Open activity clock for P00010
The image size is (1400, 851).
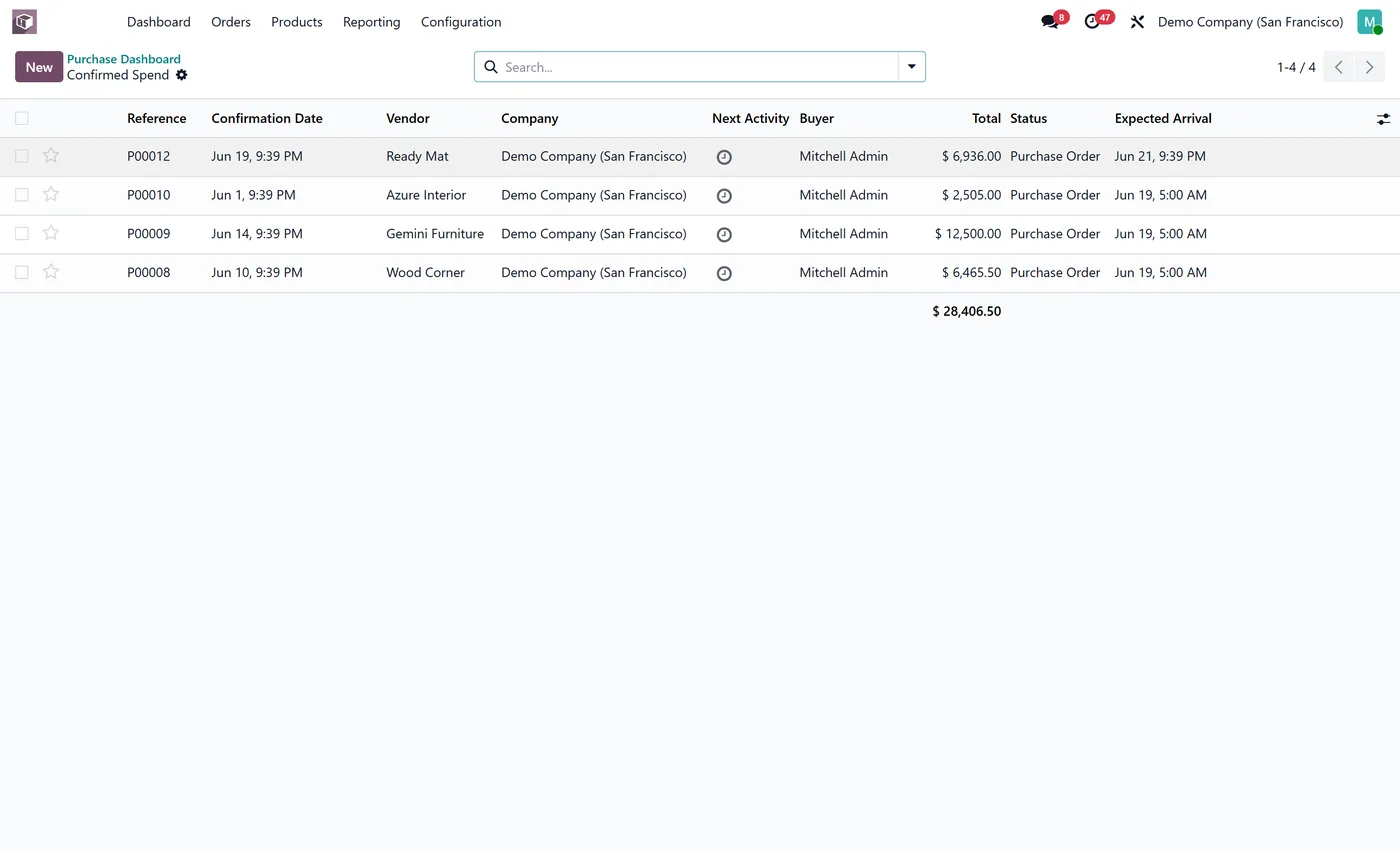[724, 196]
